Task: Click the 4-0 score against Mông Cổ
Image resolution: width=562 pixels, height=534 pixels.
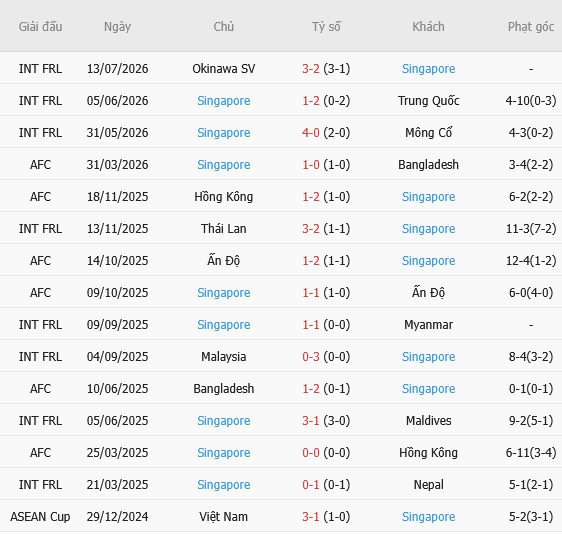Action: pos(311,133)
